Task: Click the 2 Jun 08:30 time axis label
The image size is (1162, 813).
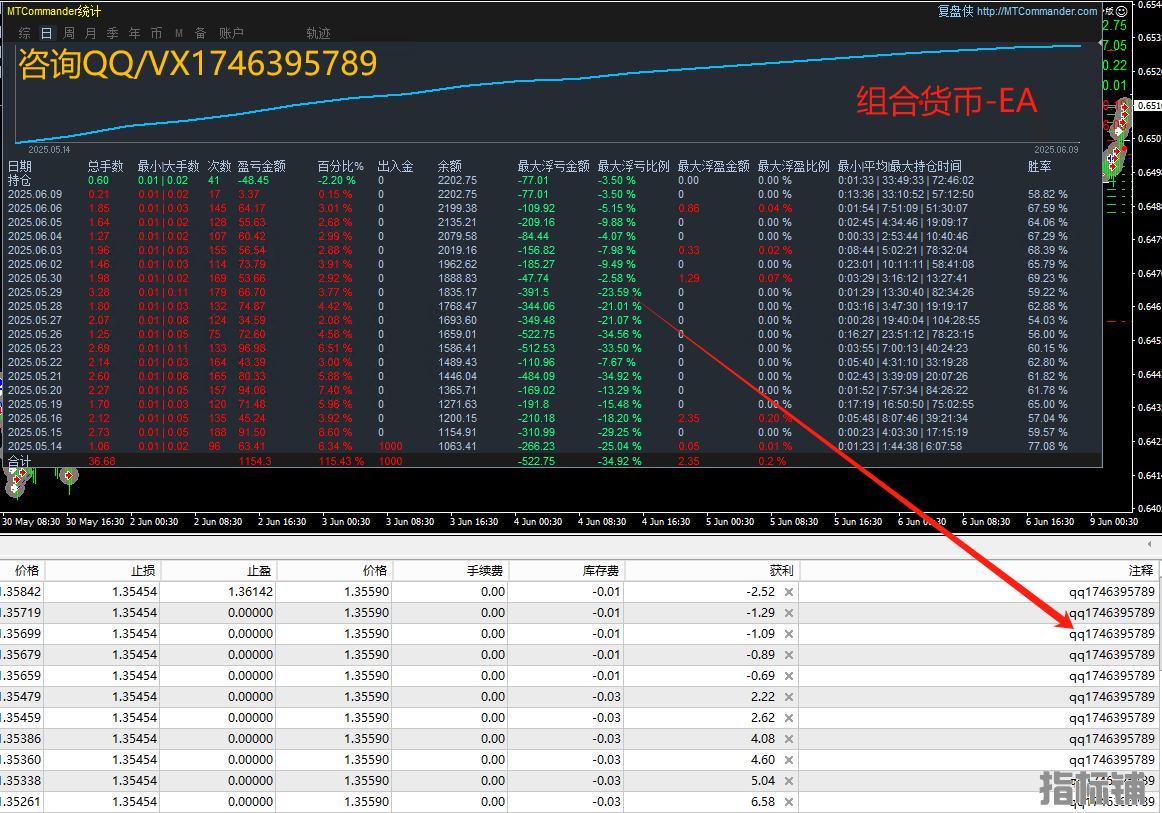Action: pyautogui.click(x=218, y=522)
